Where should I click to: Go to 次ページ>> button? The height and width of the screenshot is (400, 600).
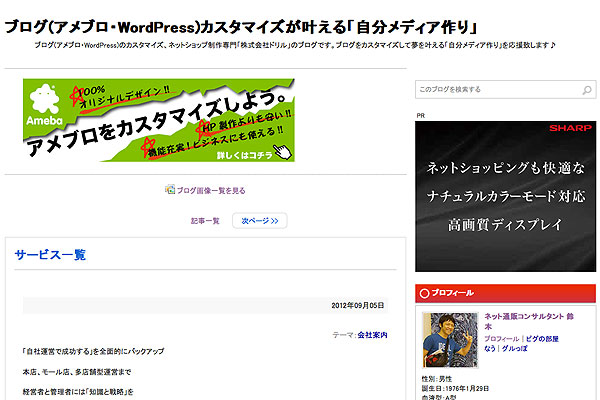[x=259, y=221]
